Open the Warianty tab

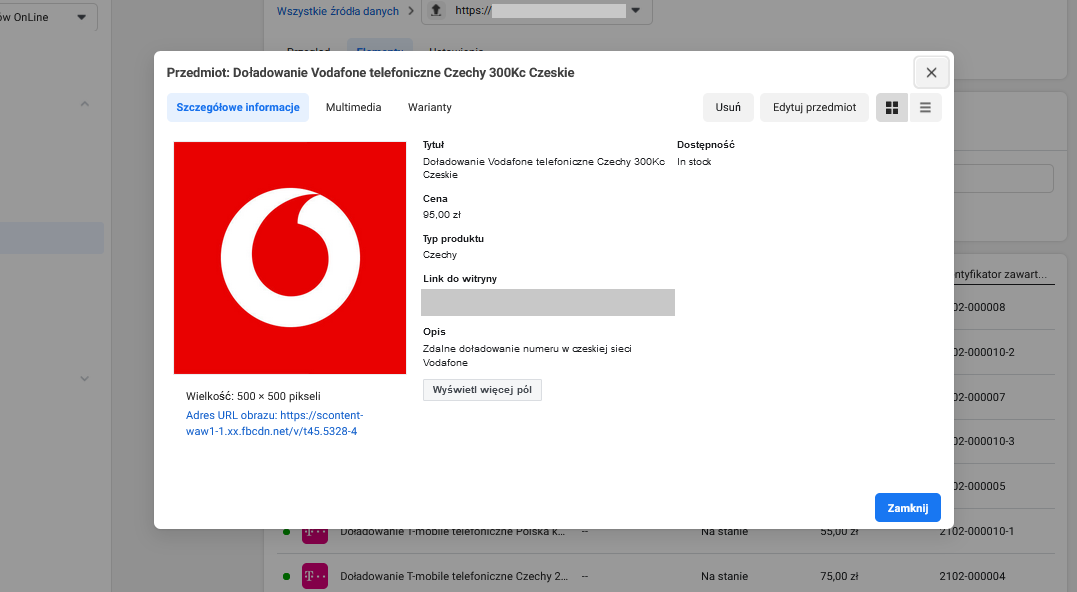(x=429, y=107)
